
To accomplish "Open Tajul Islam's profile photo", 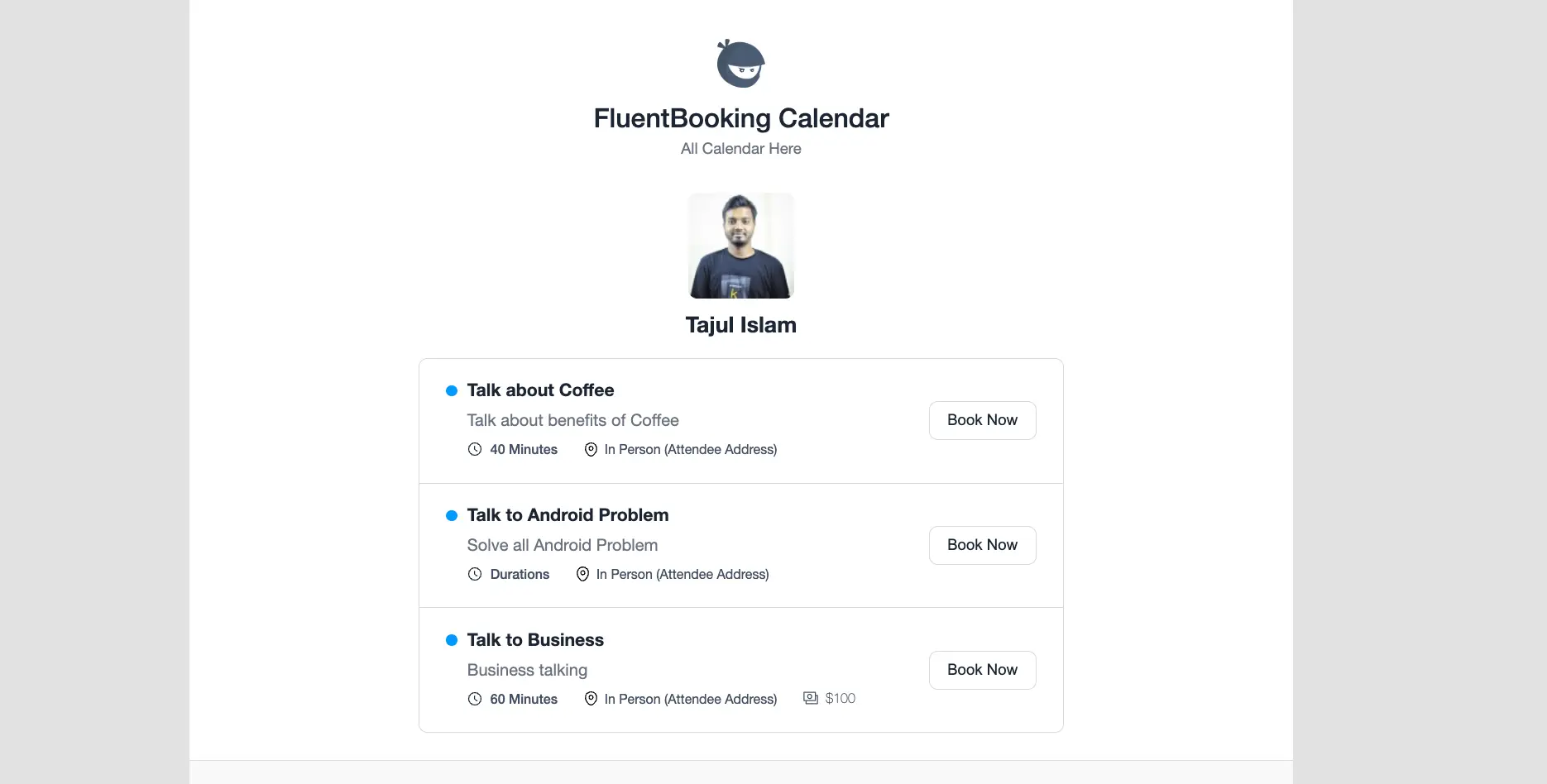I will click(740, 246).
